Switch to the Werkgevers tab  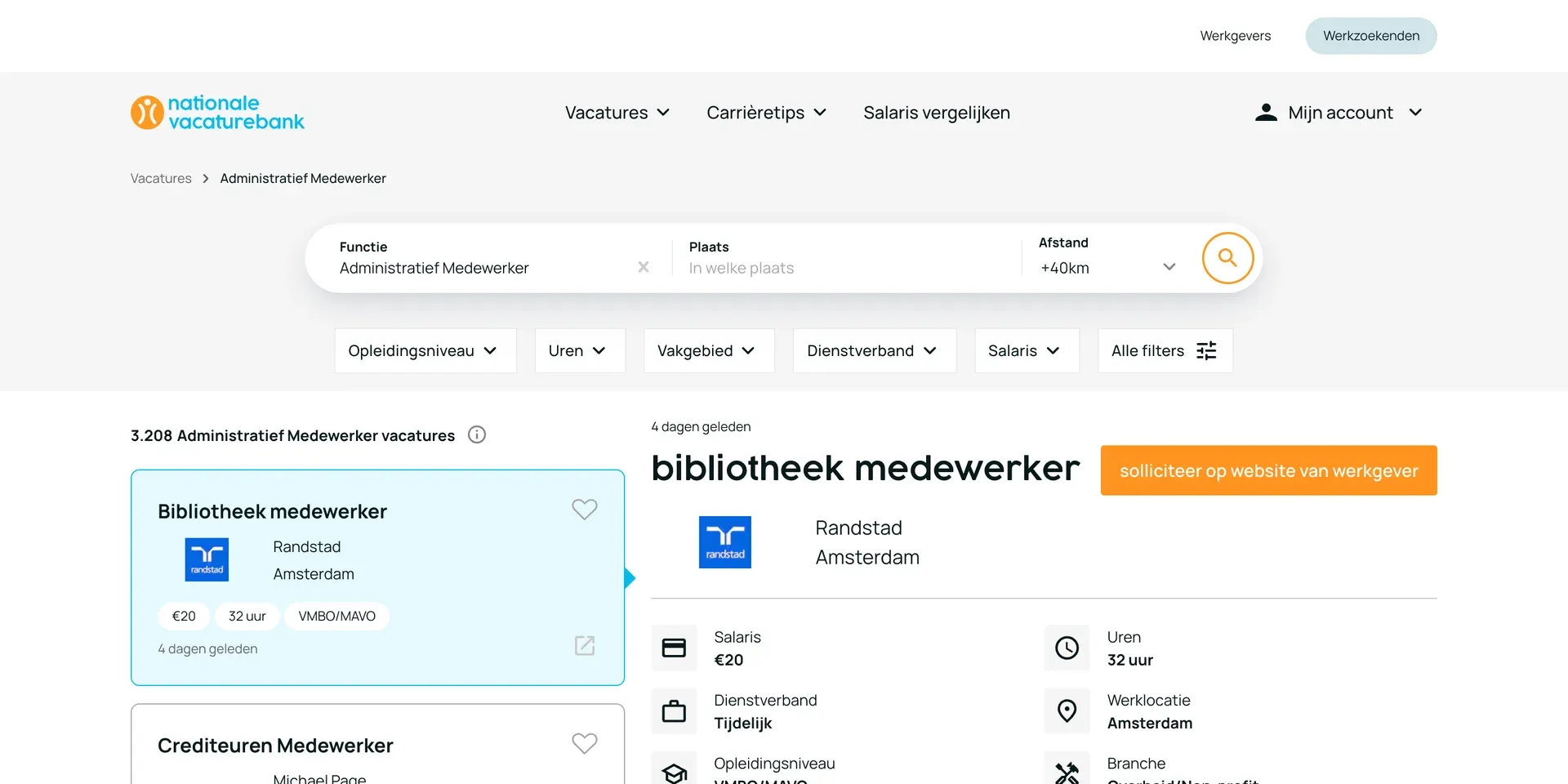click(x=1236, y=36)
